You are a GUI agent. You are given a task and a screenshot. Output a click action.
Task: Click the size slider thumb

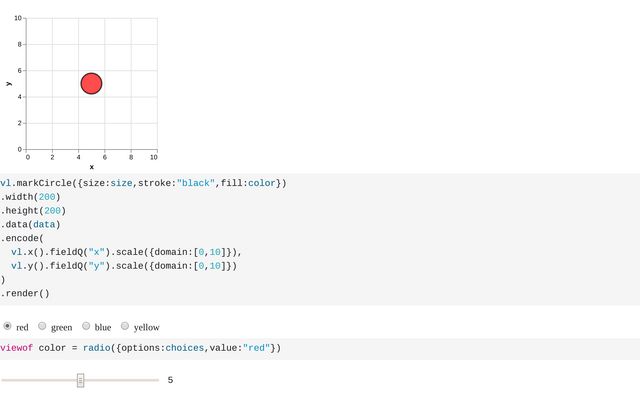tap(81, 380)
